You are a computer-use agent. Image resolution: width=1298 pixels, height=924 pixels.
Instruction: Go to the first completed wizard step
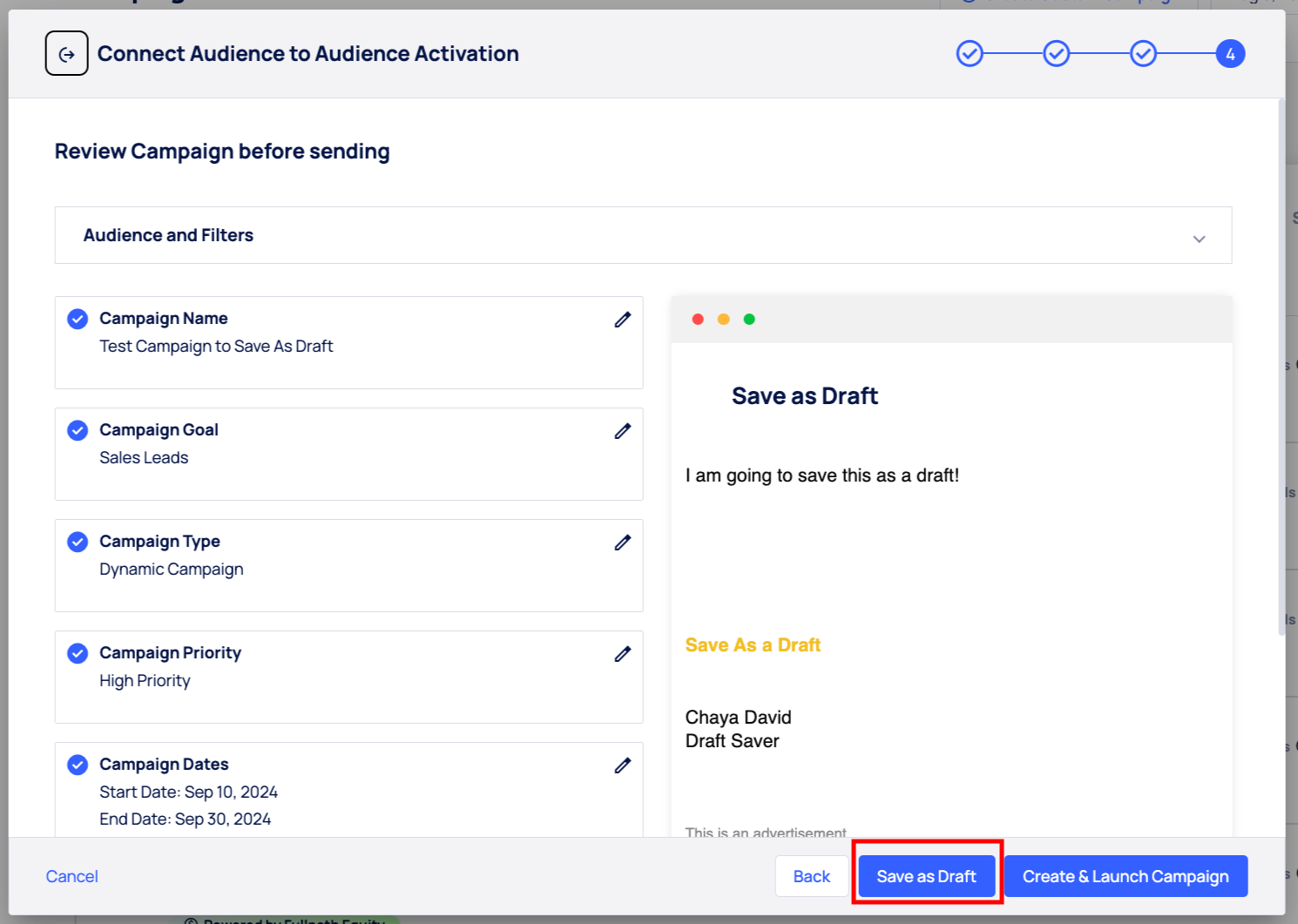[x=970, y=54]
